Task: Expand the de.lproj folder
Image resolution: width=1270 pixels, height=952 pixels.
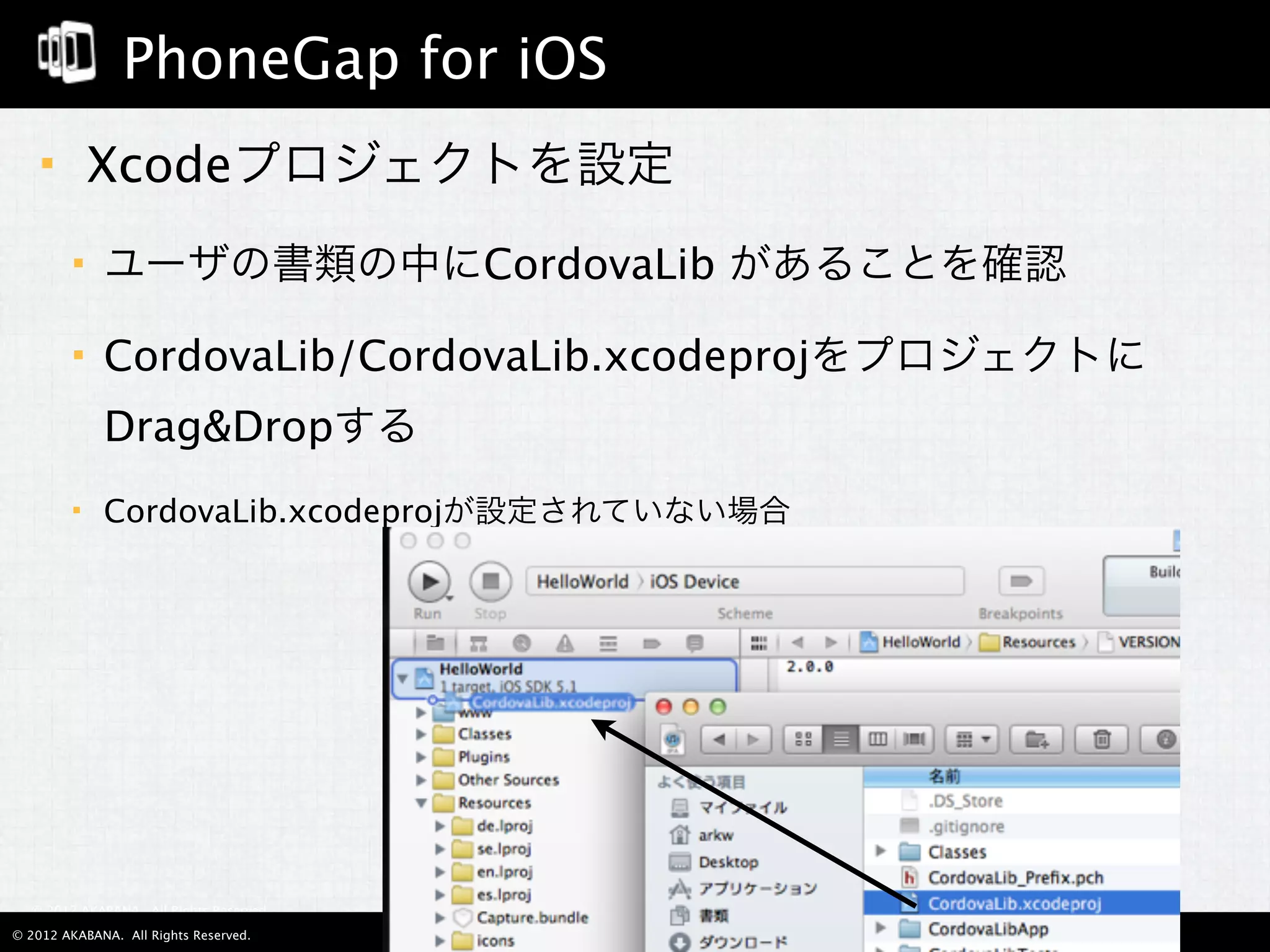Action: pos(440,826)
